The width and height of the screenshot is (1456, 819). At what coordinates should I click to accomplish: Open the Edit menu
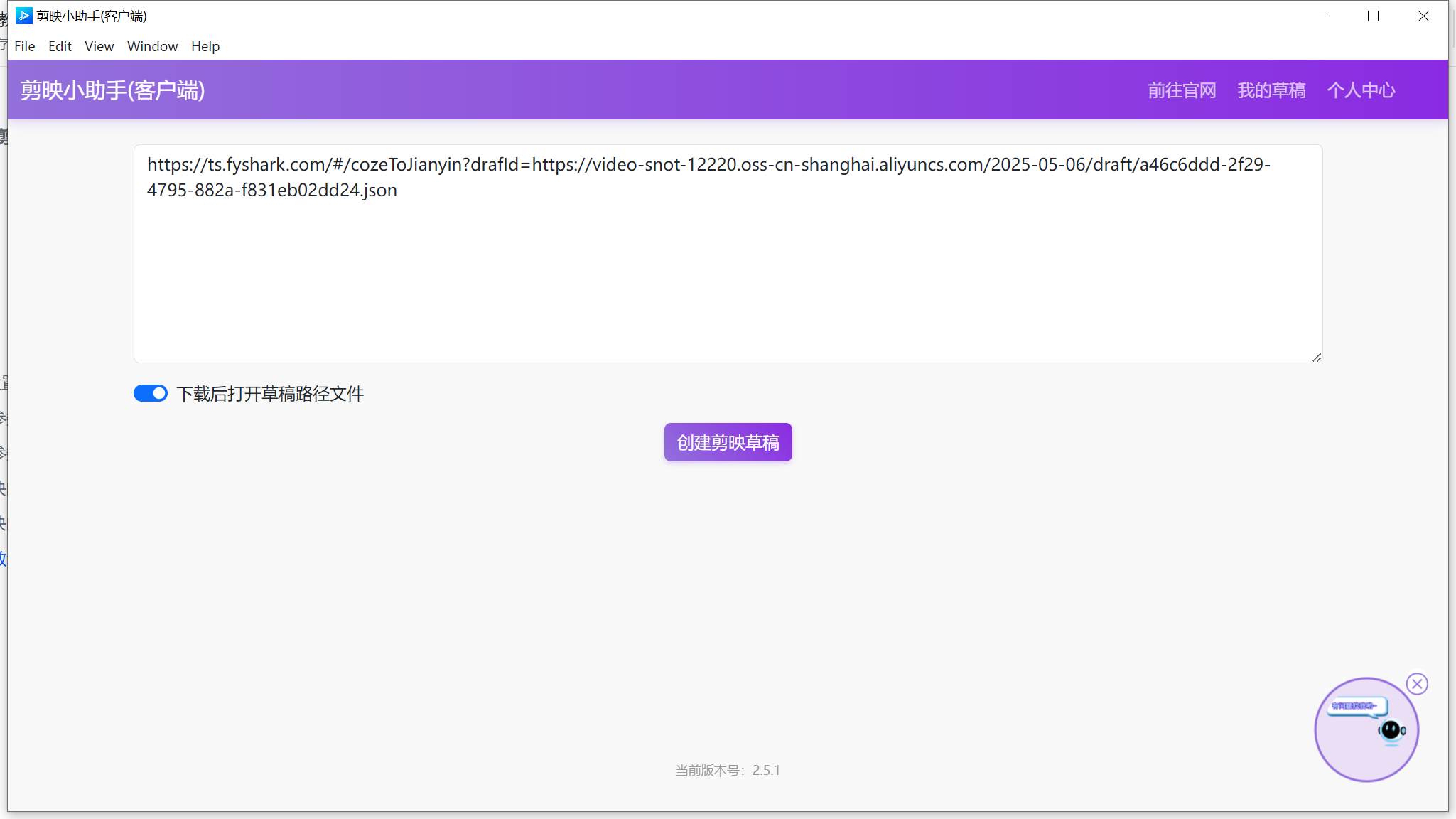coord(60,46)
